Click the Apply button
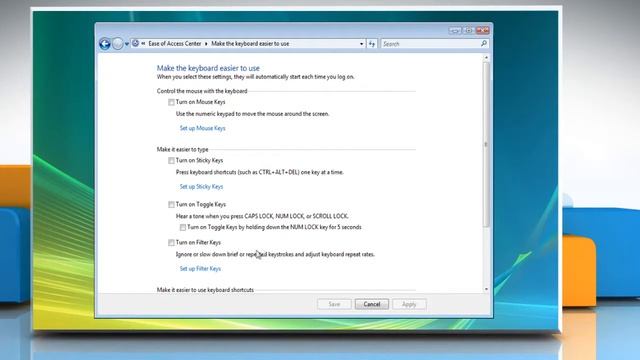640x360 pixels. pyautogui.click(x=409, y=304)
